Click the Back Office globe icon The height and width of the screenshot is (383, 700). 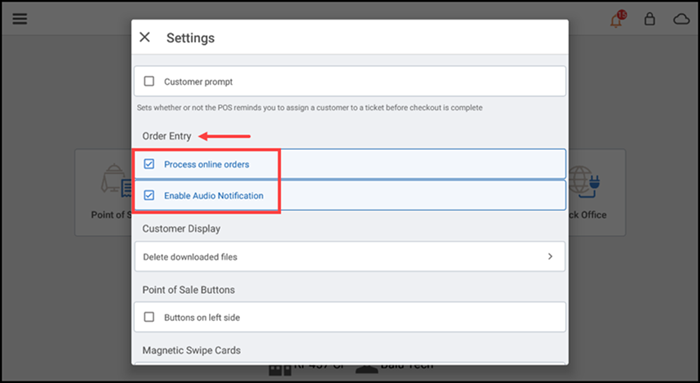[x=583, y=181]
